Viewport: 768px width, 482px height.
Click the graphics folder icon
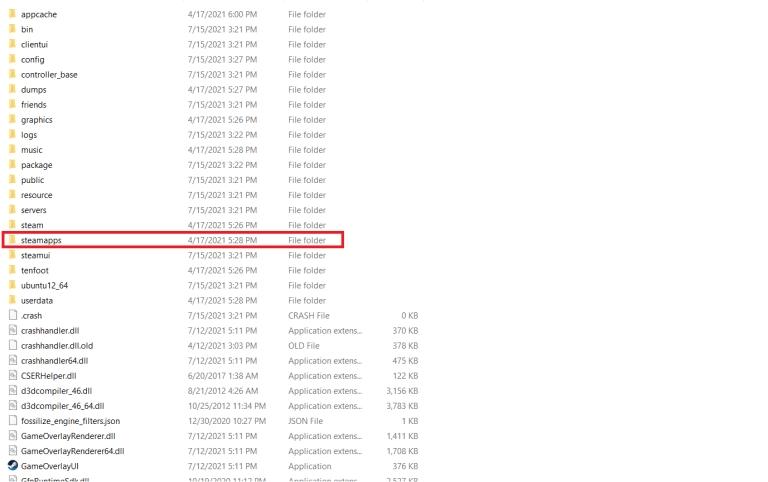pyautogui.click(x=13, y=120)
